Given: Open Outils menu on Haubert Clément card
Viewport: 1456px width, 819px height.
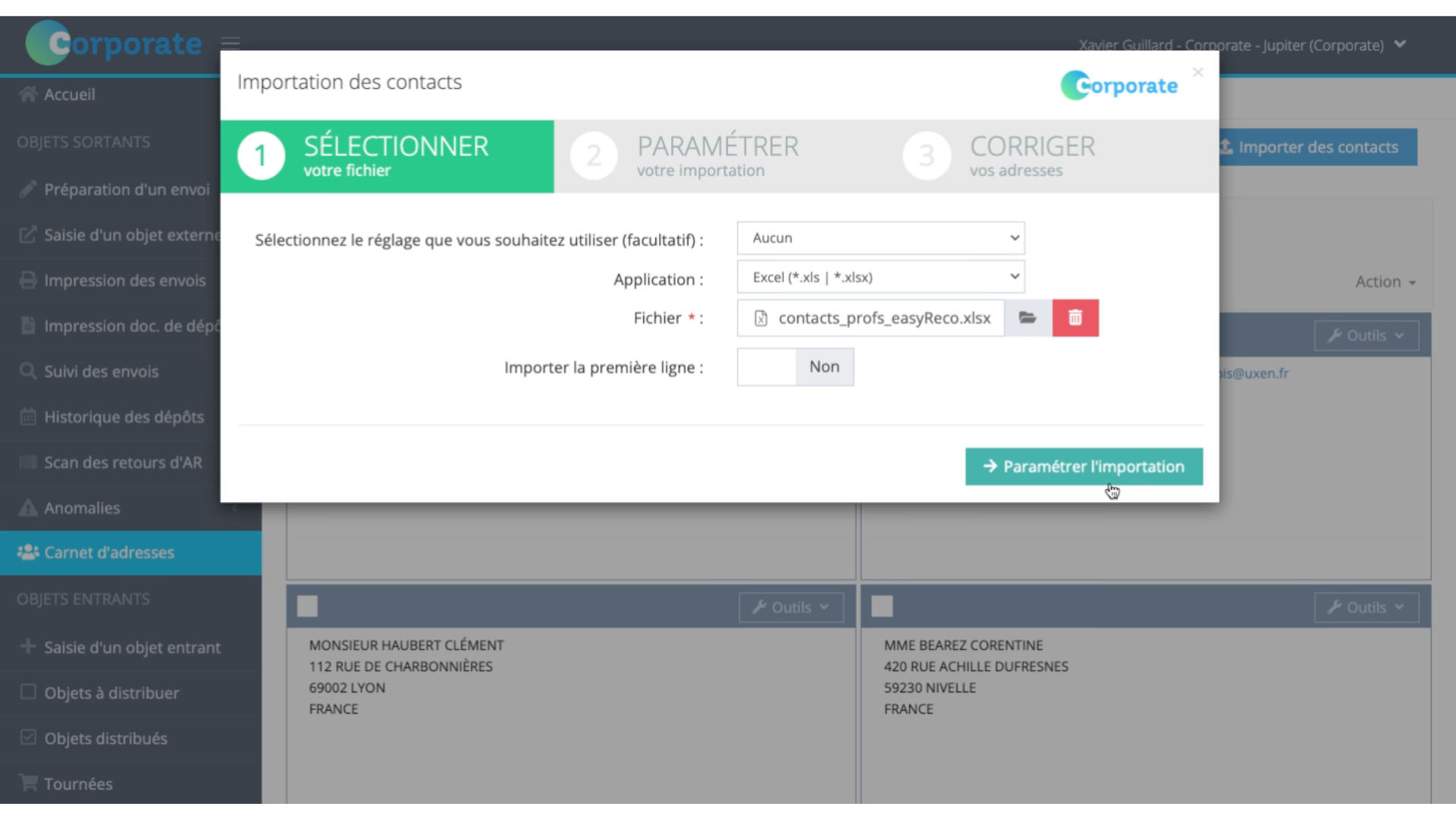Looking at the screenshot, I should [x=791, y=607].
